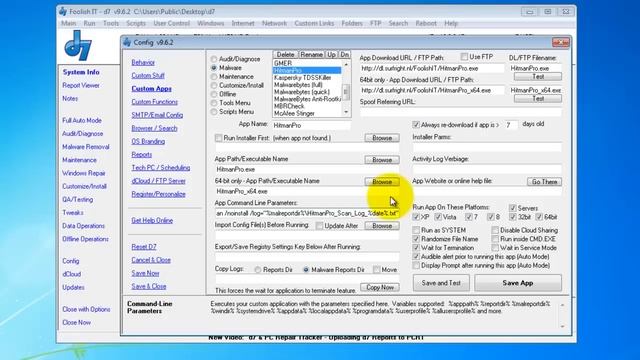Toggle the Vista platform checkbox
The width and height of the screenshot is (640, 360).
pyautogui.click(x=438, y=217)
